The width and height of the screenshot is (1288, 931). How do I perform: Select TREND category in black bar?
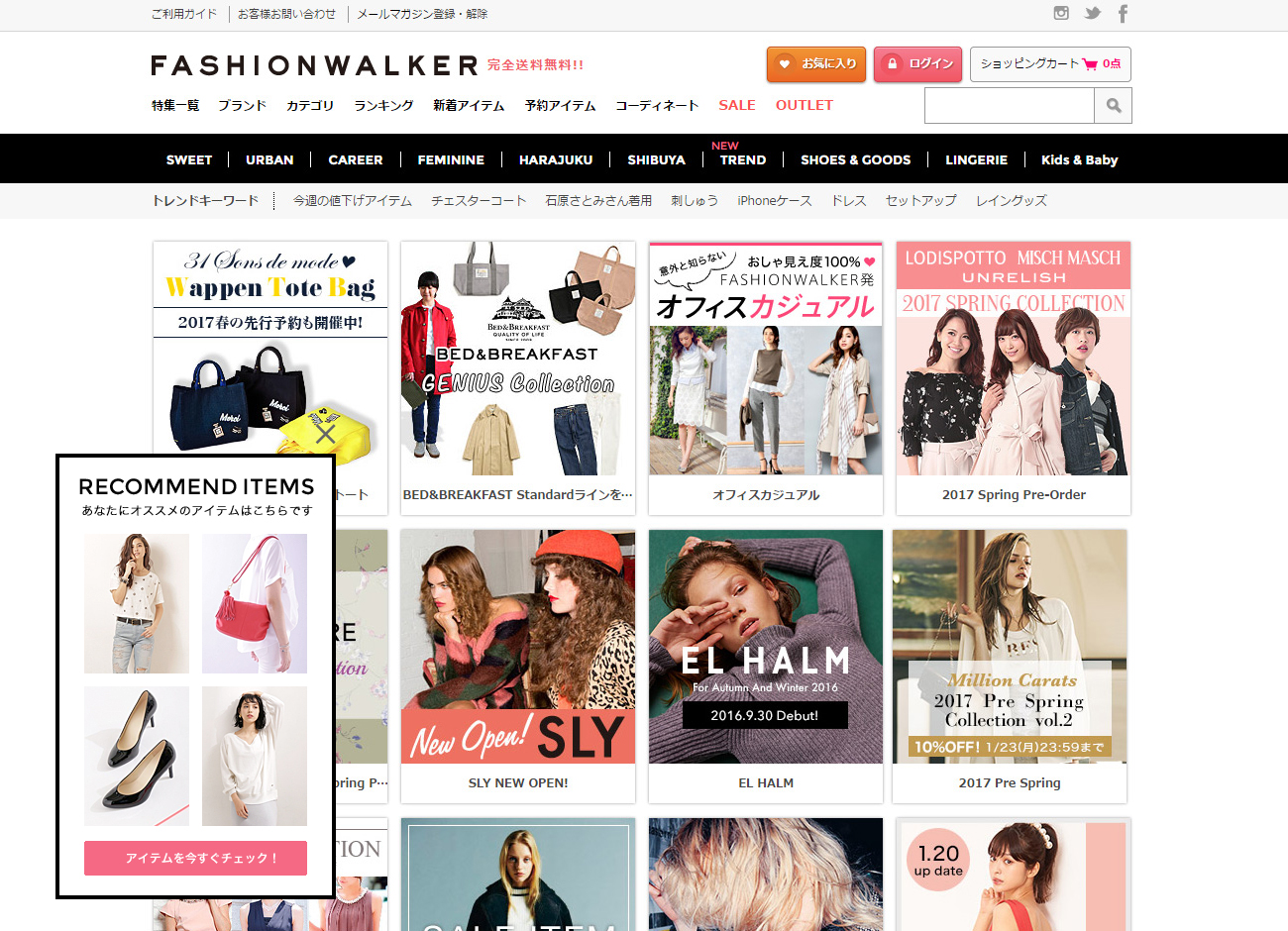[x=743, y=159]
